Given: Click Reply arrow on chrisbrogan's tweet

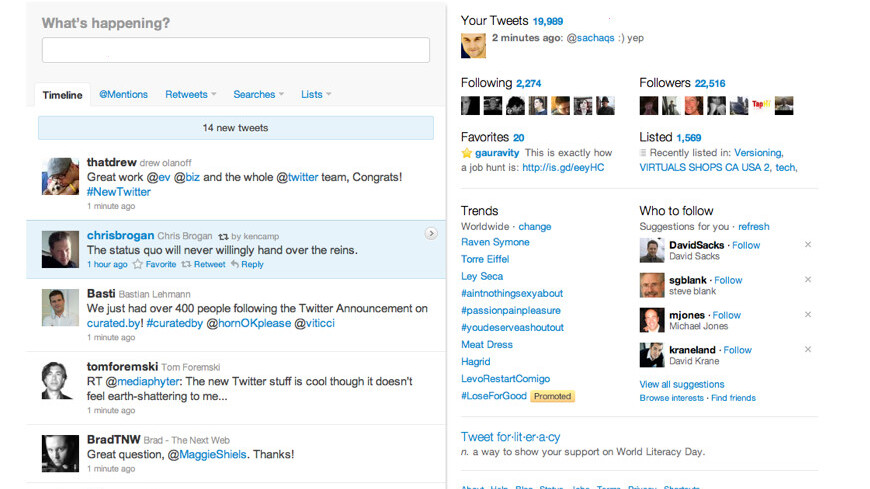Looking at the screenshot, I should coord(235,265).
